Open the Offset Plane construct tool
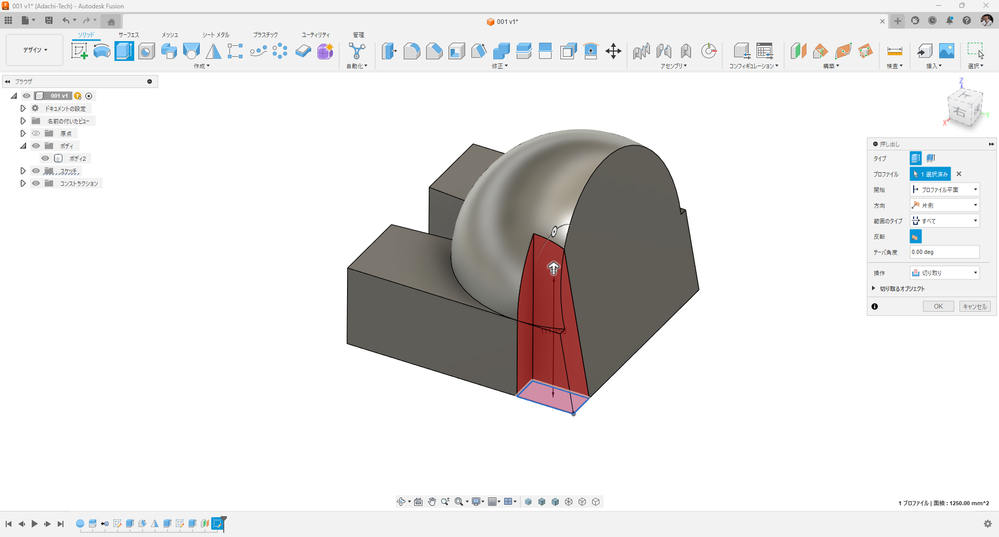The height and width of the screenshot is (537, 999). 798,51
